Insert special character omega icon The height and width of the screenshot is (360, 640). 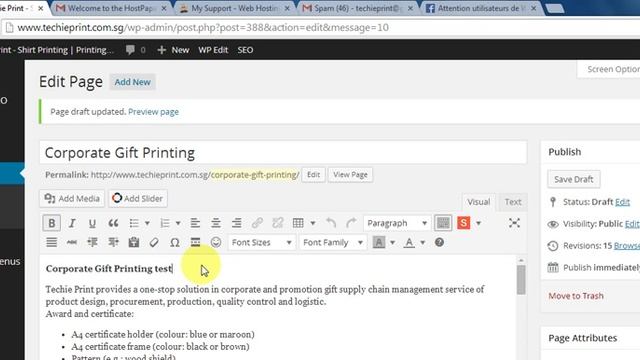[175, 242]
